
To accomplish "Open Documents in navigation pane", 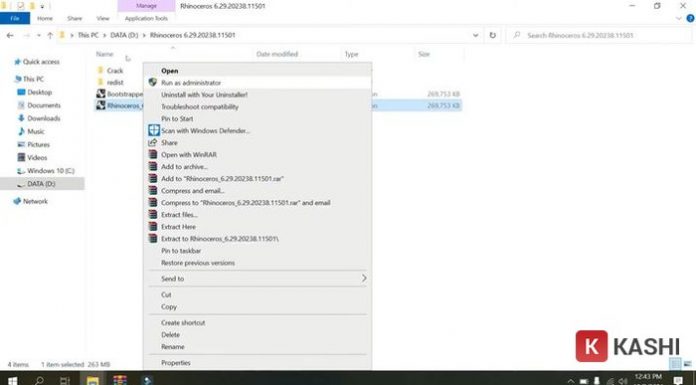I will point(44,105).
